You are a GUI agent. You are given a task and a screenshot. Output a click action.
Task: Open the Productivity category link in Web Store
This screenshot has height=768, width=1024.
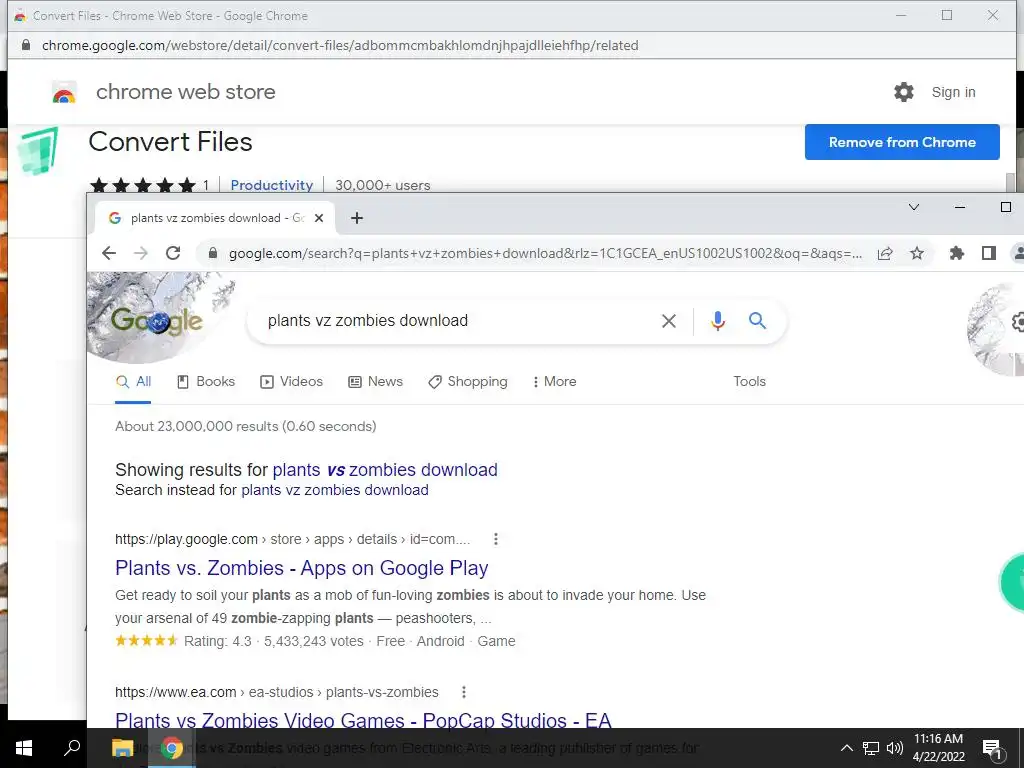(272, 185)
